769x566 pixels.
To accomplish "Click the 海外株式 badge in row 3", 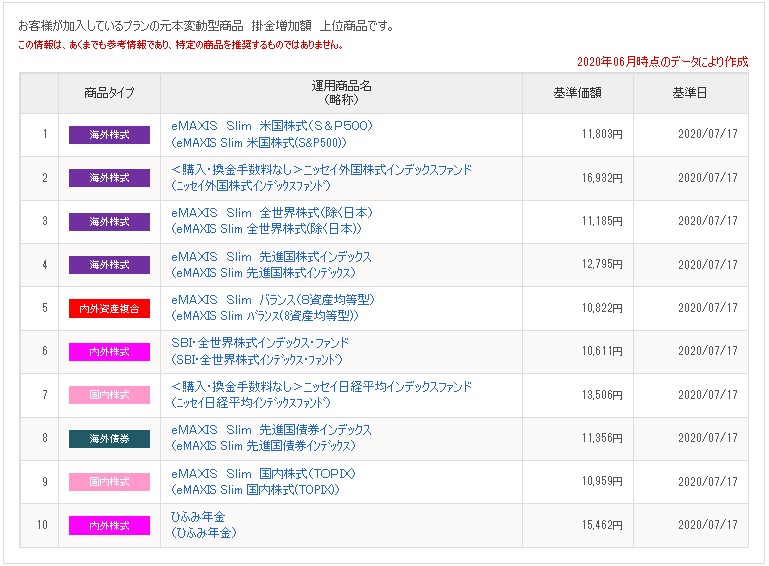I will (x=109, y=222).
